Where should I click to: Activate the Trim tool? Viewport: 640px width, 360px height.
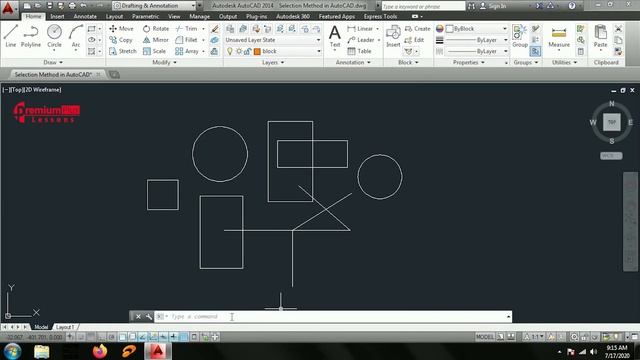tap(186, 29)
